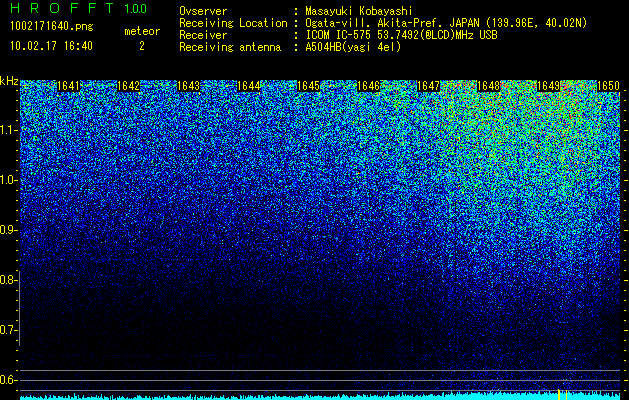Click time marker 1647
Viewport: 629px width, 400px height.
[x=428, y=86]
